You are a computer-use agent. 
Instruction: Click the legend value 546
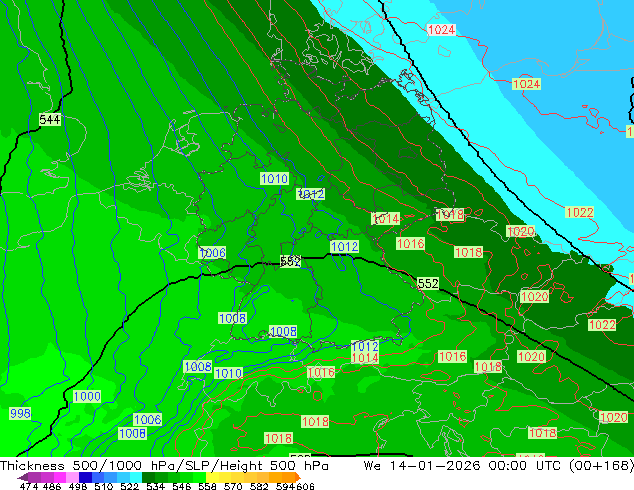point(182,486)
